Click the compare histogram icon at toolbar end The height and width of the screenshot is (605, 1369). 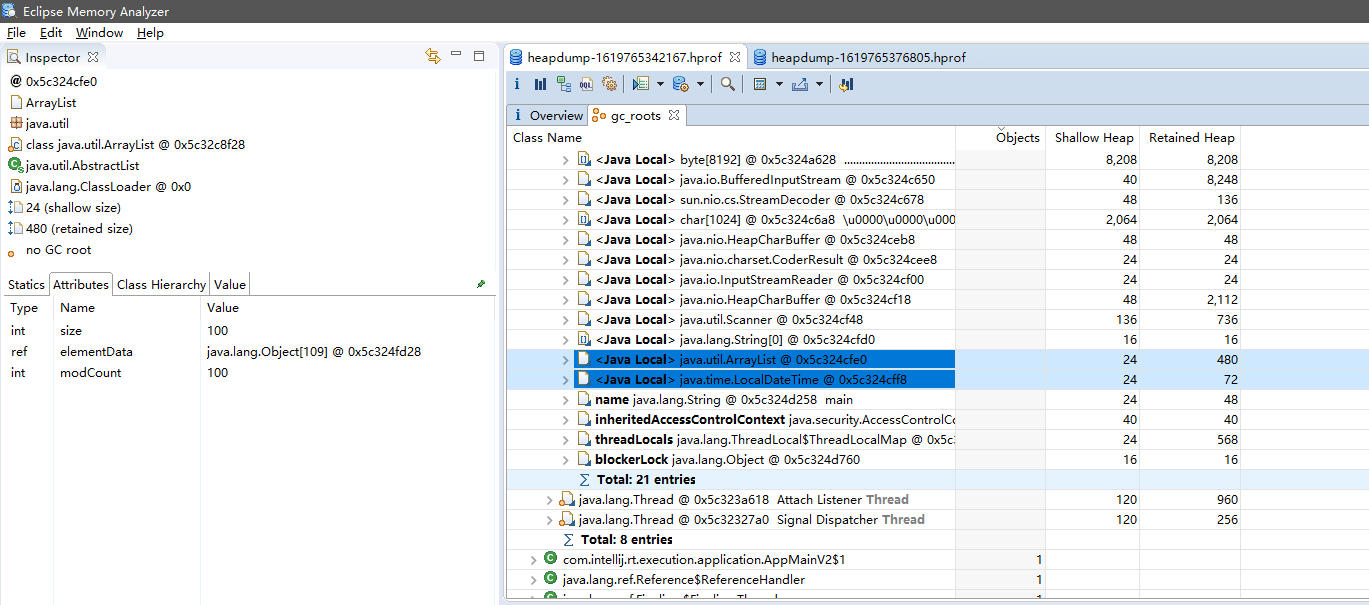(x=846, y=85)
